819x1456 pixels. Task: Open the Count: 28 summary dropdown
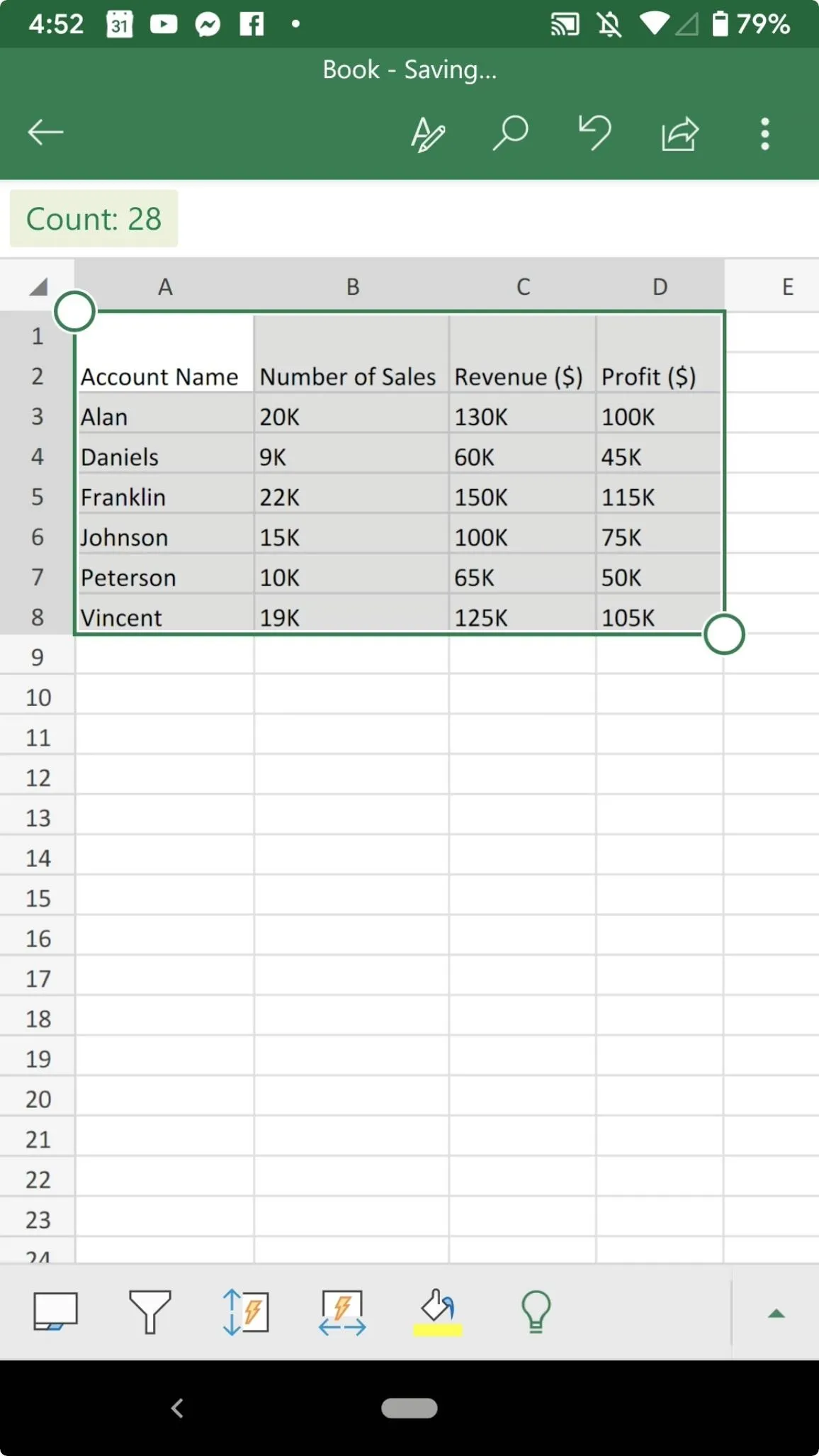94,218
